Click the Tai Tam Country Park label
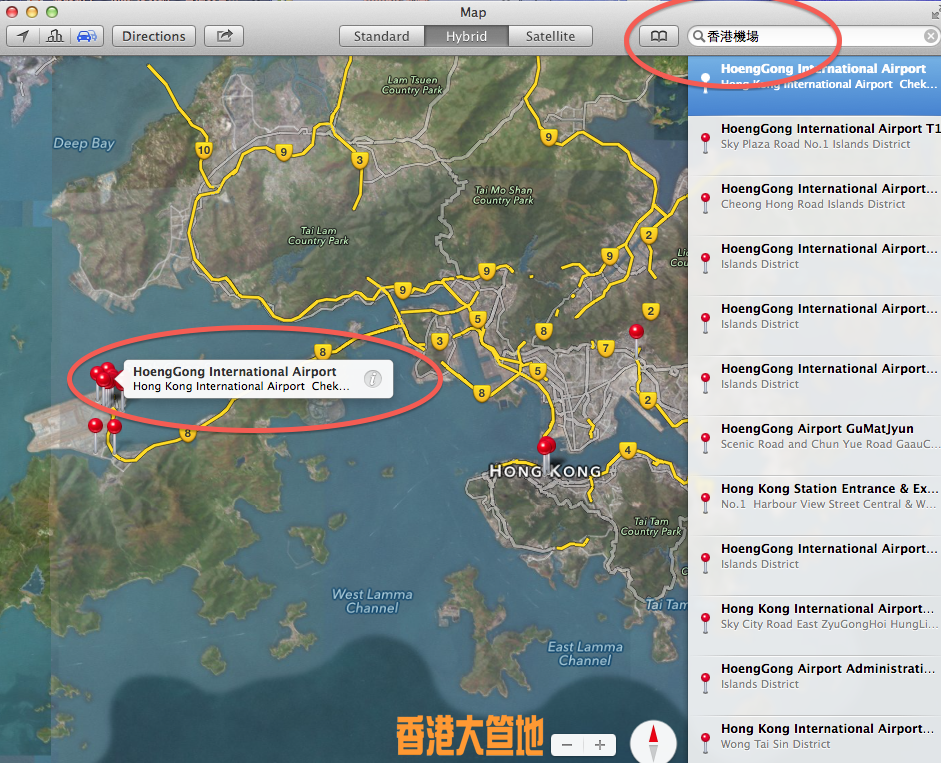 (x=651, y=526)
